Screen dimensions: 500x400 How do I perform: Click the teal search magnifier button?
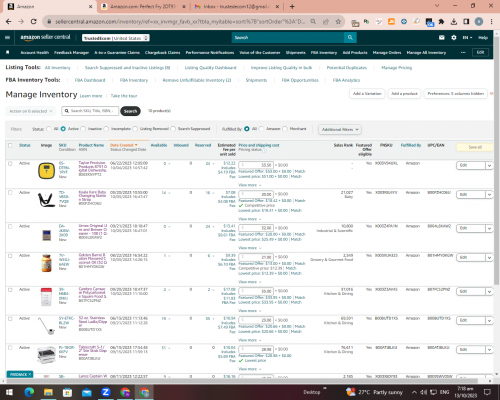pyautogui.click(x=350, y=37)
